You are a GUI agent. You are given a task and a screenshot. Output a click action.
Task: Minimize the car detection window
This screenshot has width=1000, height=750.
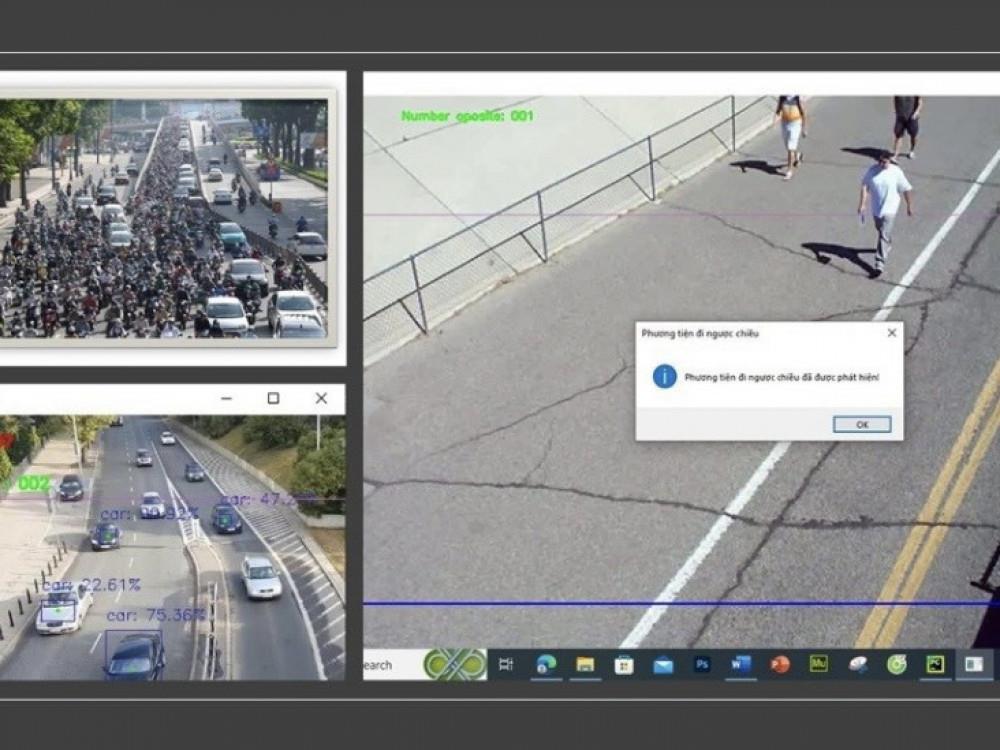click(x=226, y=398)
